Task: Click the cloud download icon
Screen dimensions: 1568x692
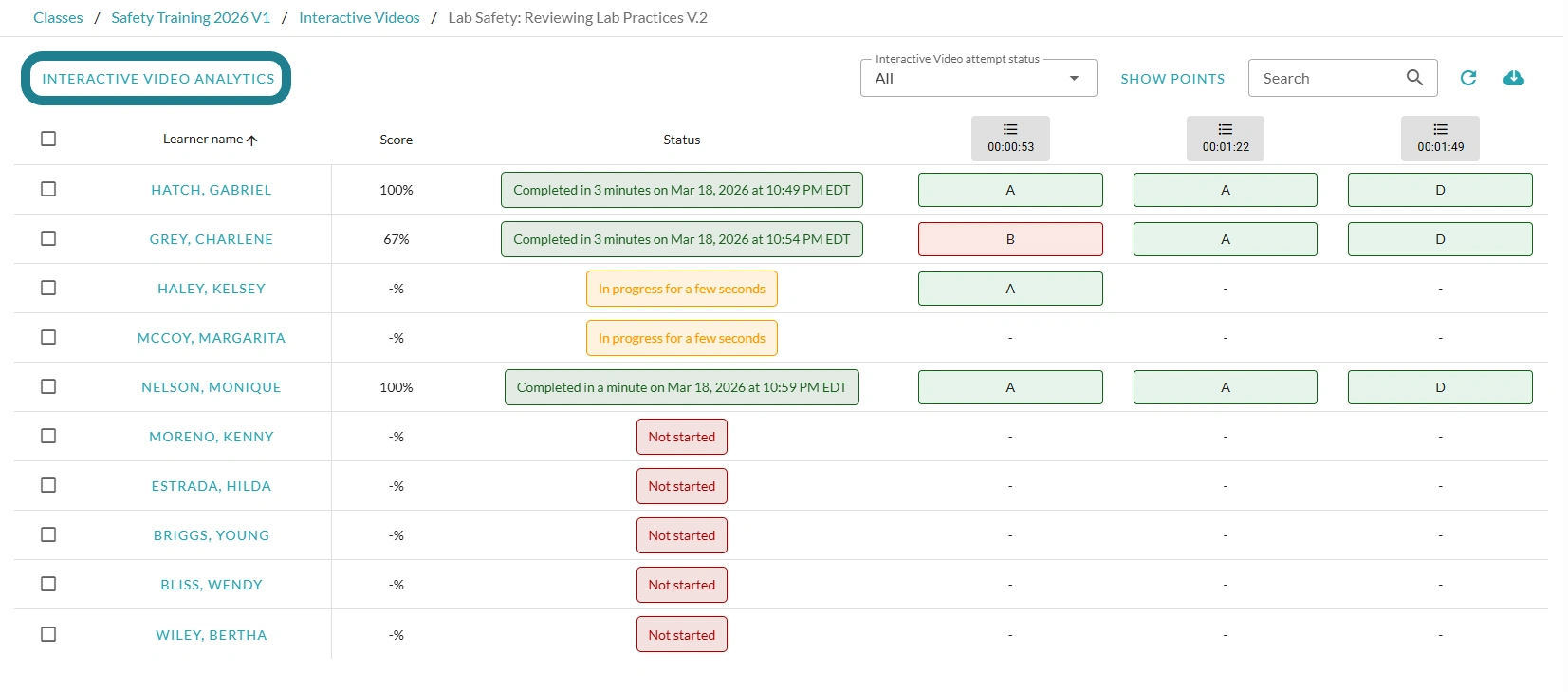Action: click(1514, 78)
